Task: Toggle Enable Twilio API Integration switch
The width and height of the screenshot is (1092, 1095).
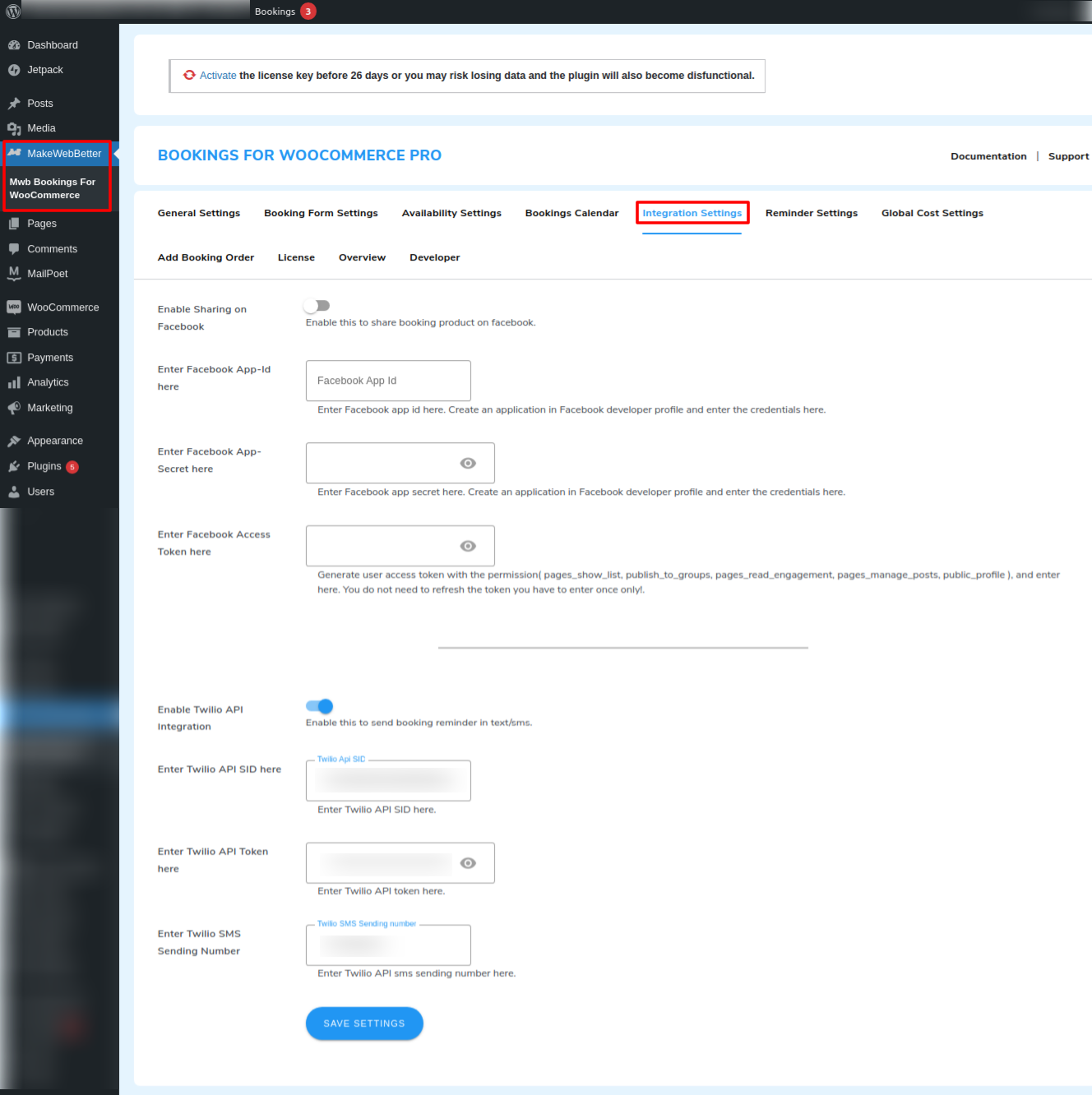Action: pyautogui.click(x=319, y=706)
